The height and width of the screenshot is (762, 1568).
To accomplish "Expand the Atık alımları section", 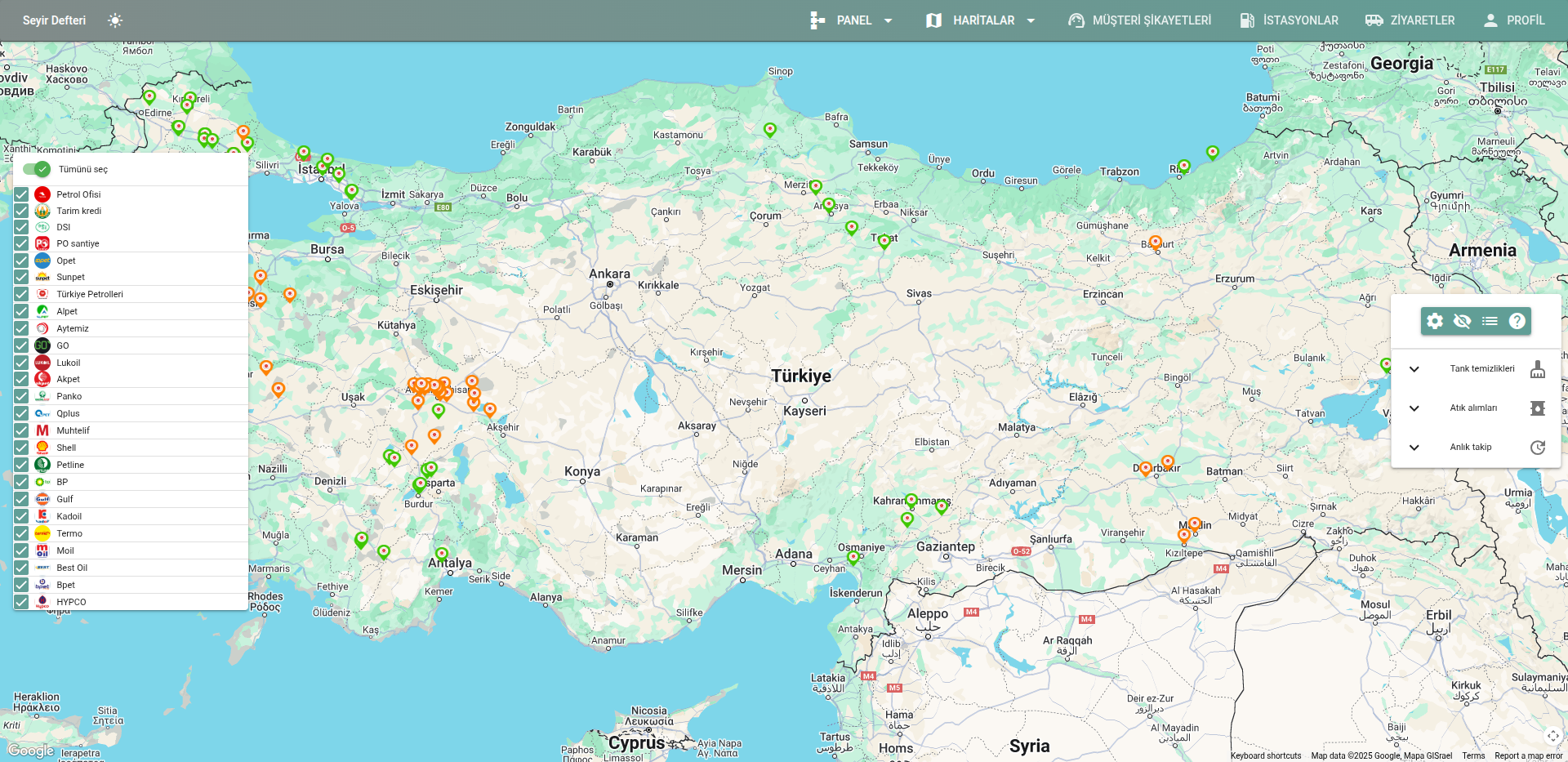I will pos(1414,408).
